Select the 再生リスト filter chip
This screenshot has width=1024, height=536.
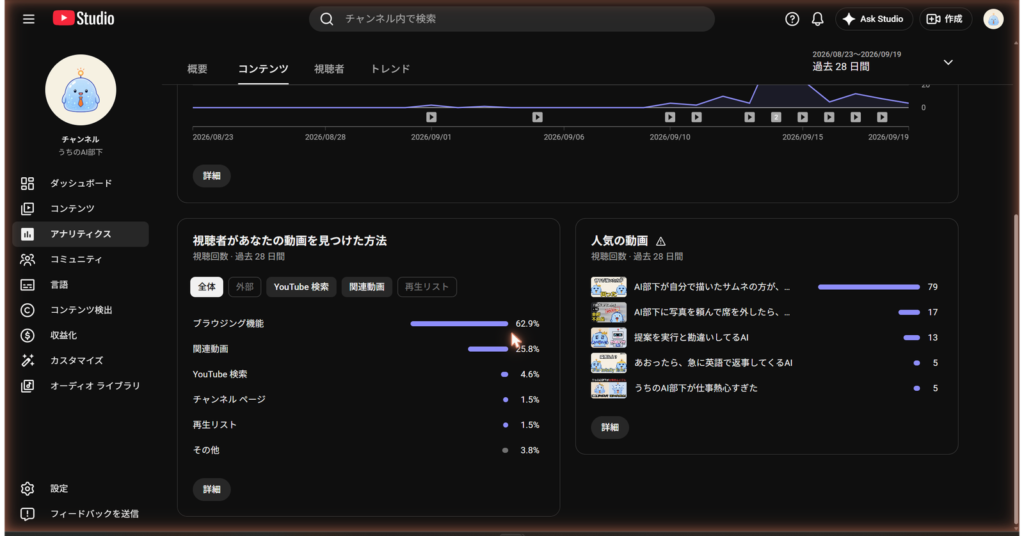(427, 287)
